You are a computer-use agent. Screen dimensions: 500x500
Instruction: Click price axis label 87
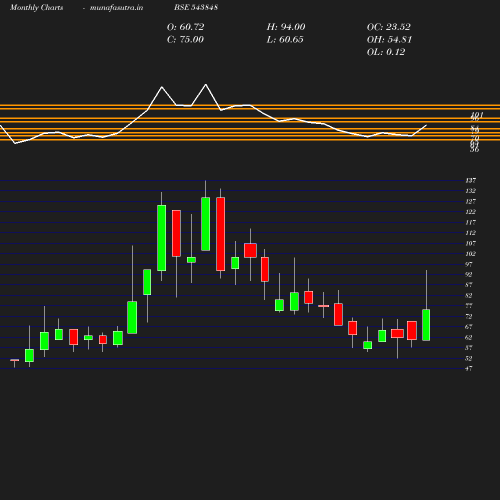click(x=469, y=285)
